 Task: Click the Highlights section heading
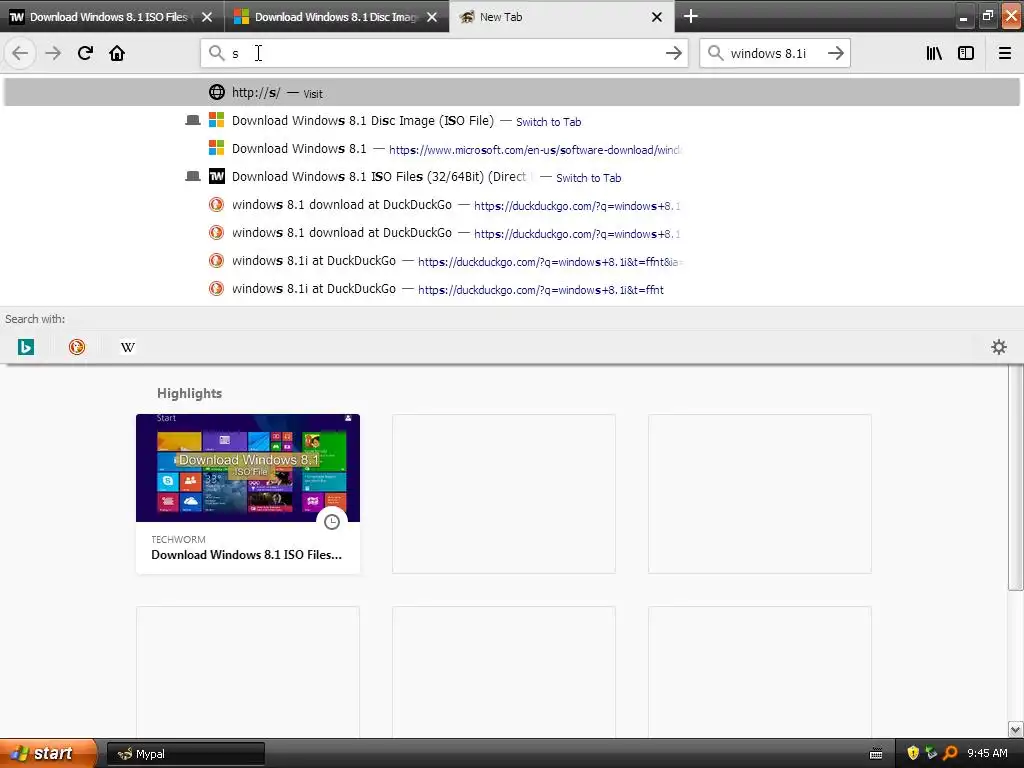189,393
